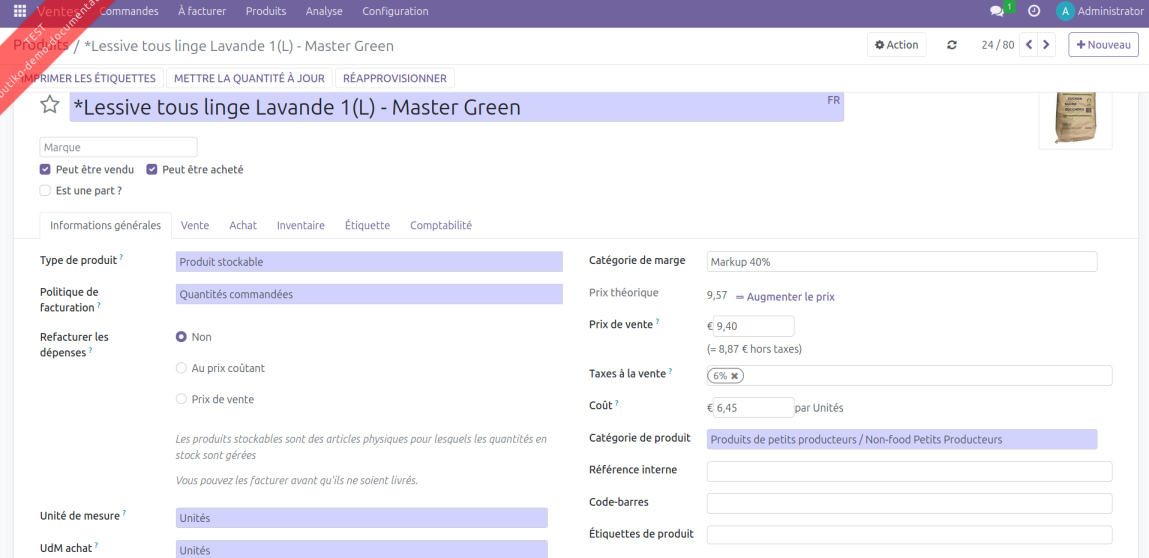
Task: Click the Prix de vente input field
Action: pos(753,326)
